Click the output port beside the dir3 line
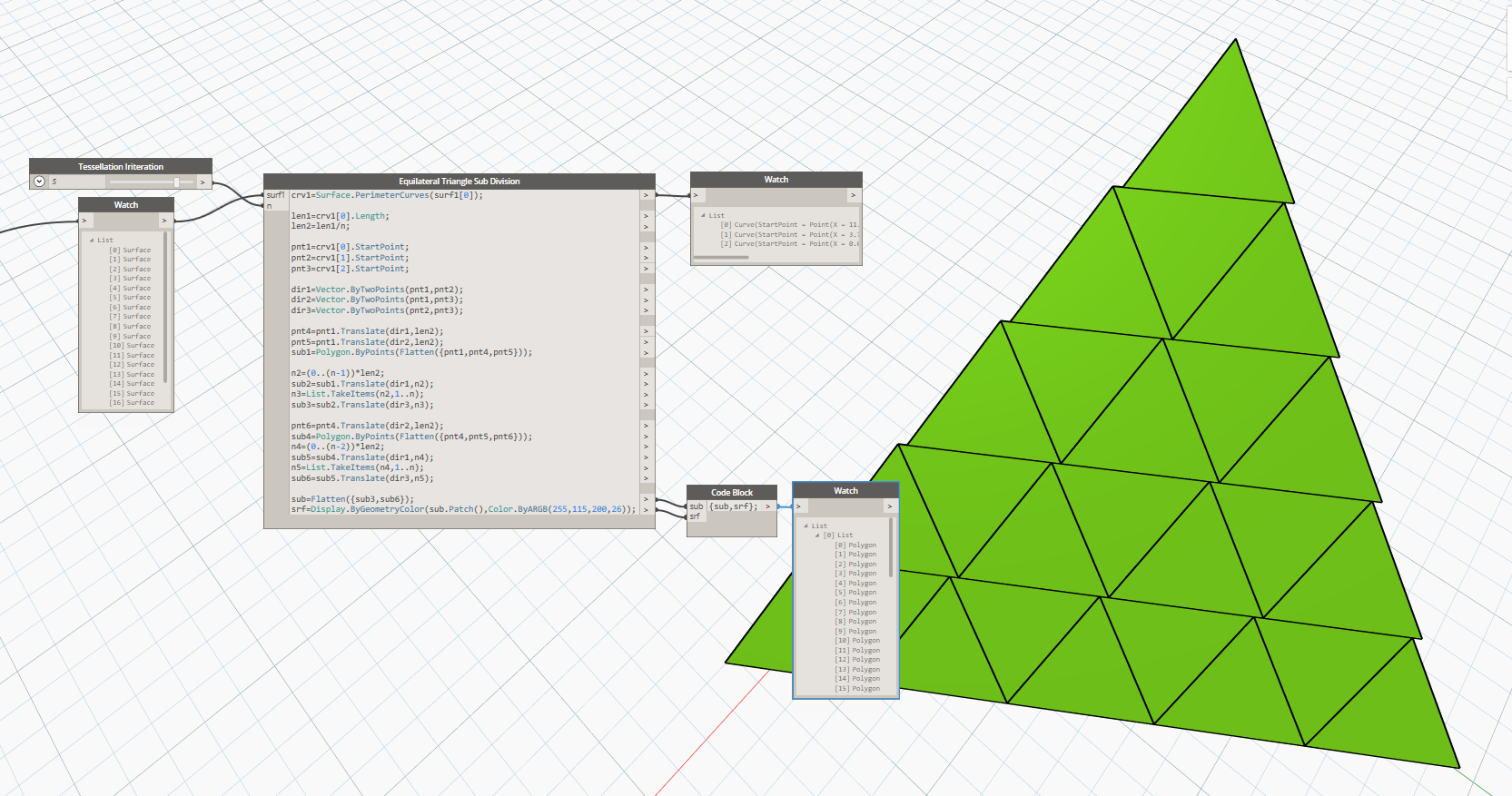 coord(646,310)
